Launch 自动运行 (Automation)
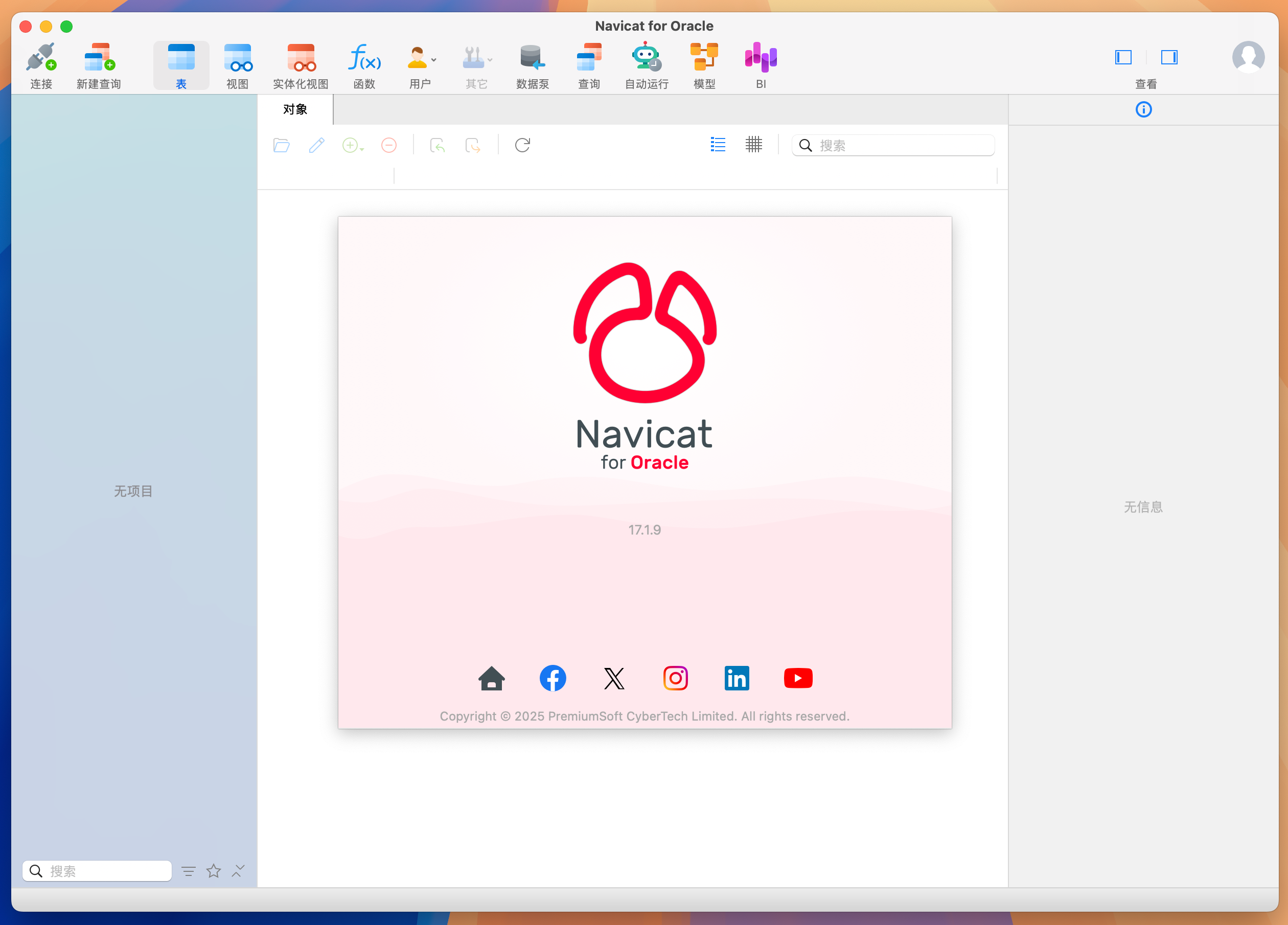Screen dimensions: 1288x925 tap(645, 63)
